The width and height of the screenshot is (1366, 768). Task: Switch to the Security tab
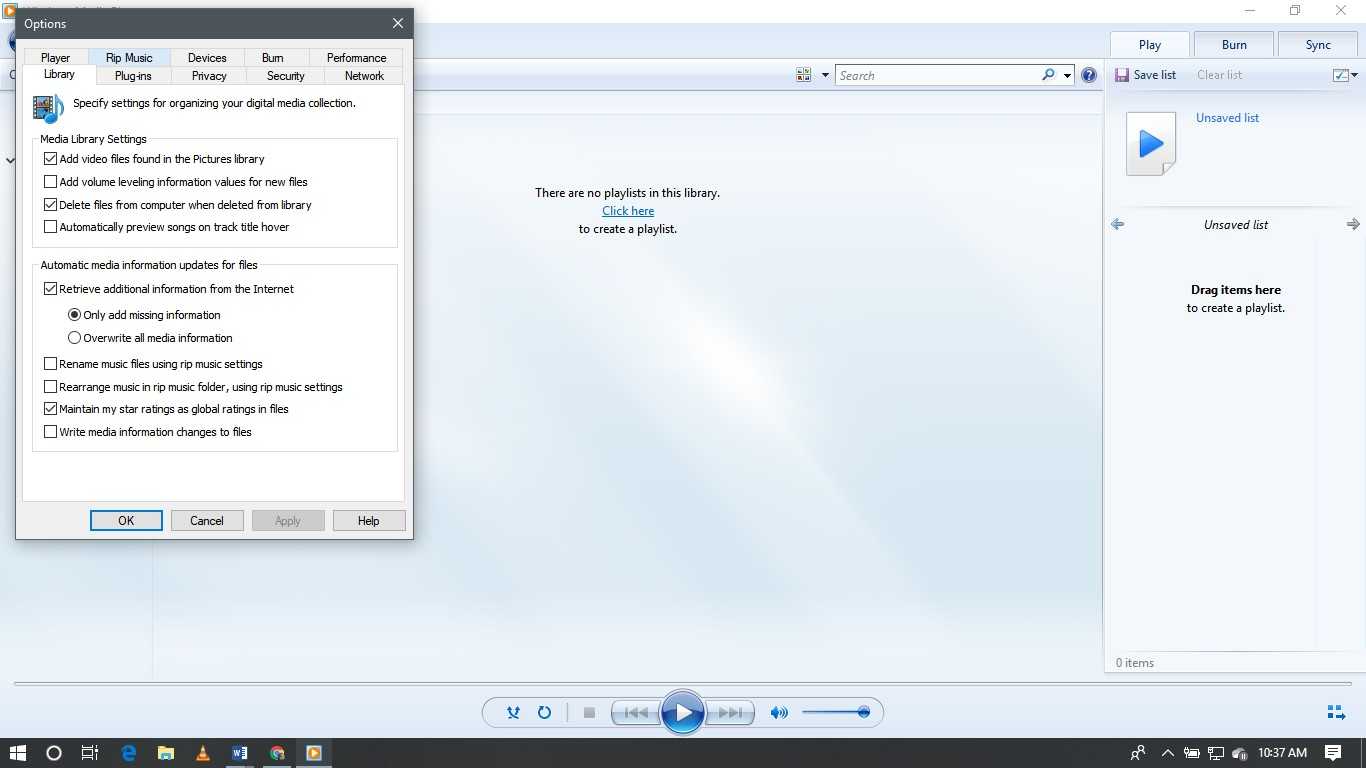285,76
